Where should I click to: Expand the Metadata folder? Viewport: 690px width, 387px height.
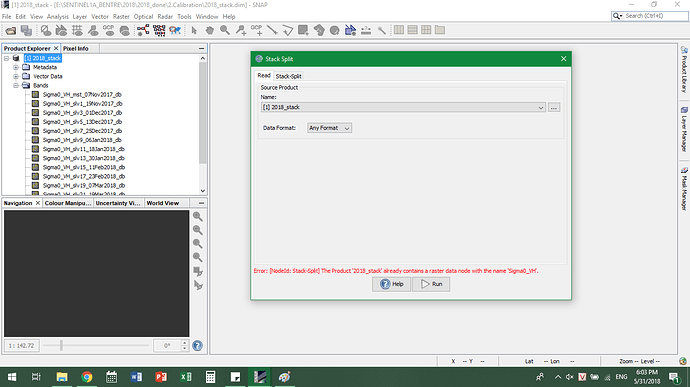click(16, 67)
